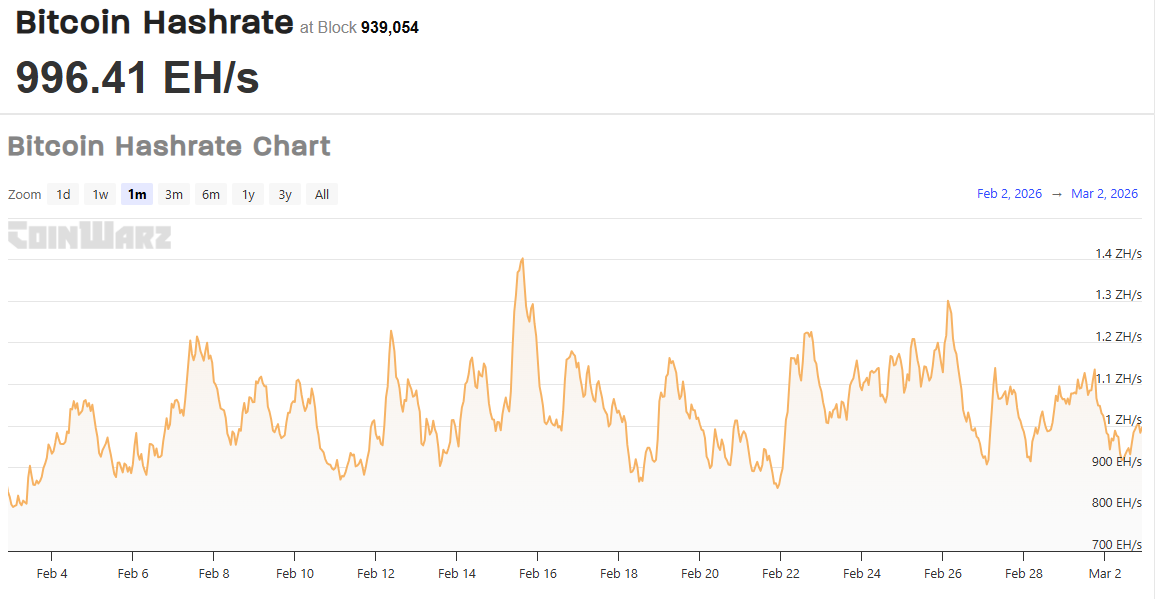
Task: Click the Feb 6 date label
Action: click(x=133, y=574)
